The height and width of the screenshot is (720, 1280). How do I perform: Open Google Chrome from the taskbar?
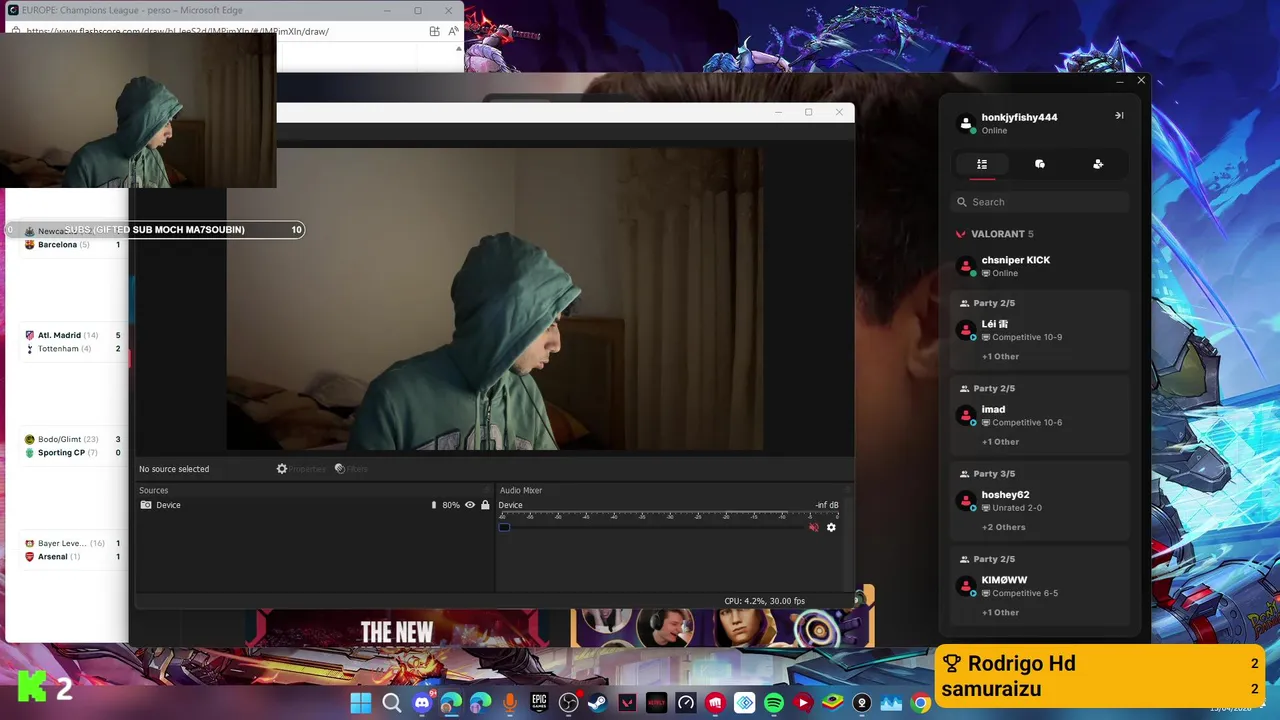click(x=920, y=703)
